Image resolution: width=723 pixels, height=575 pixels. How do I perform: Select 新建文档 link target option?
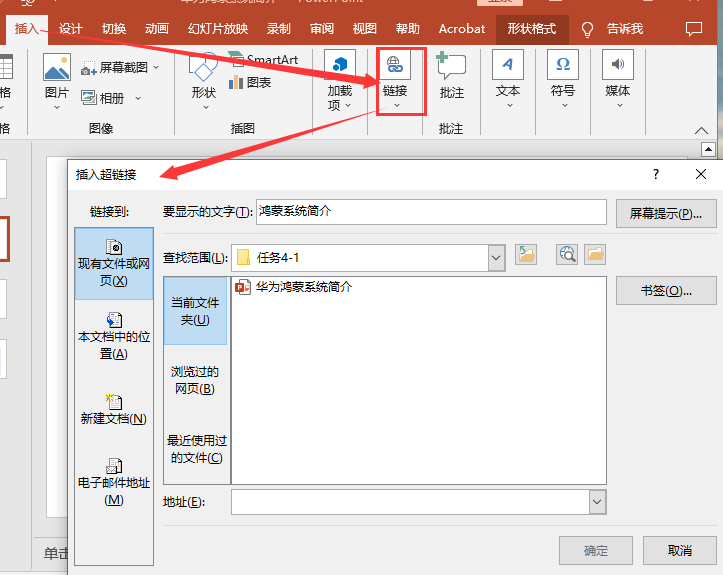tap(114, 409)
